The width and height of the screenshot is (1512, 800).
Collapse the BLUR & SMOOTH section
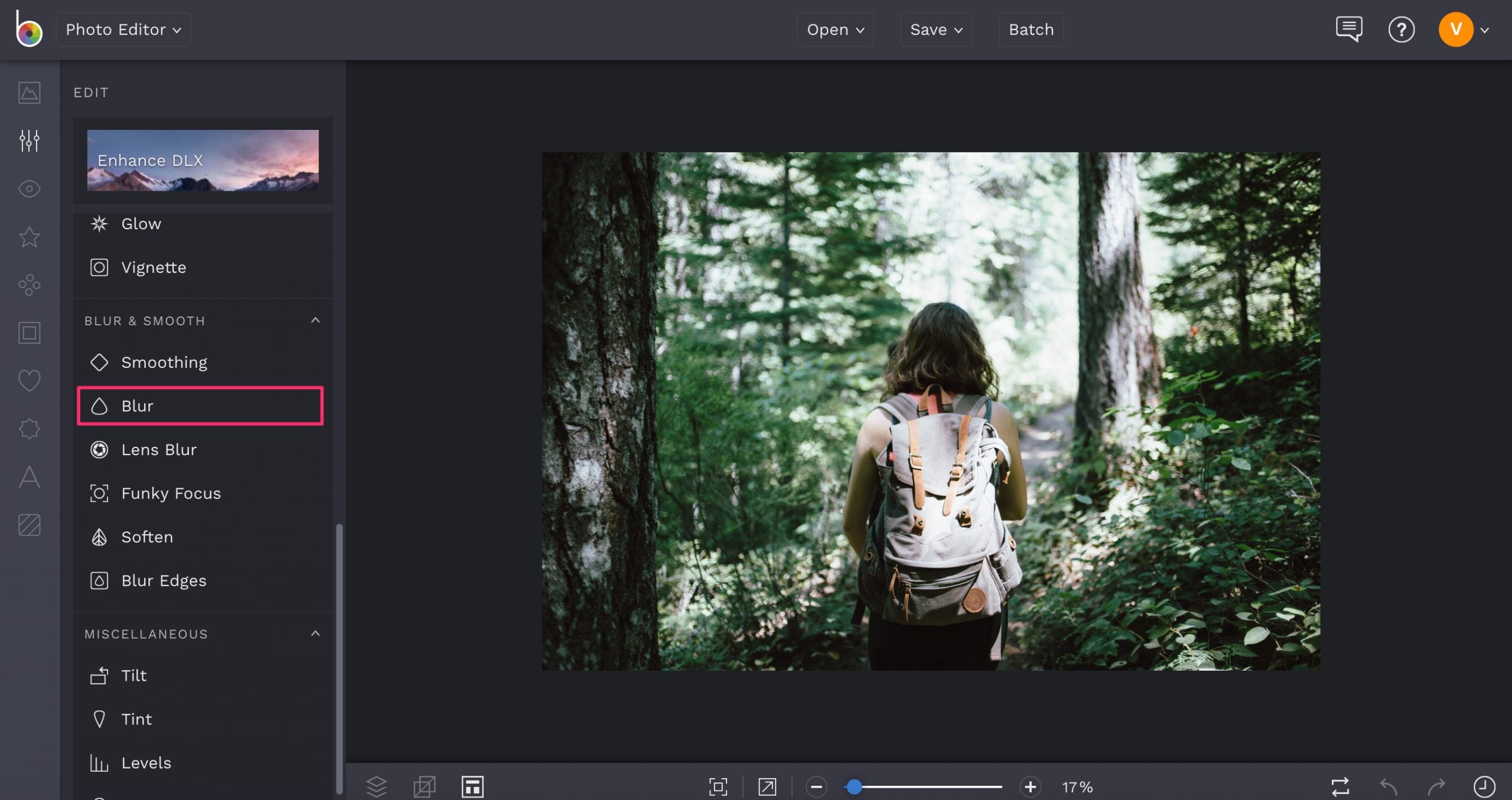tap(315, 320)
